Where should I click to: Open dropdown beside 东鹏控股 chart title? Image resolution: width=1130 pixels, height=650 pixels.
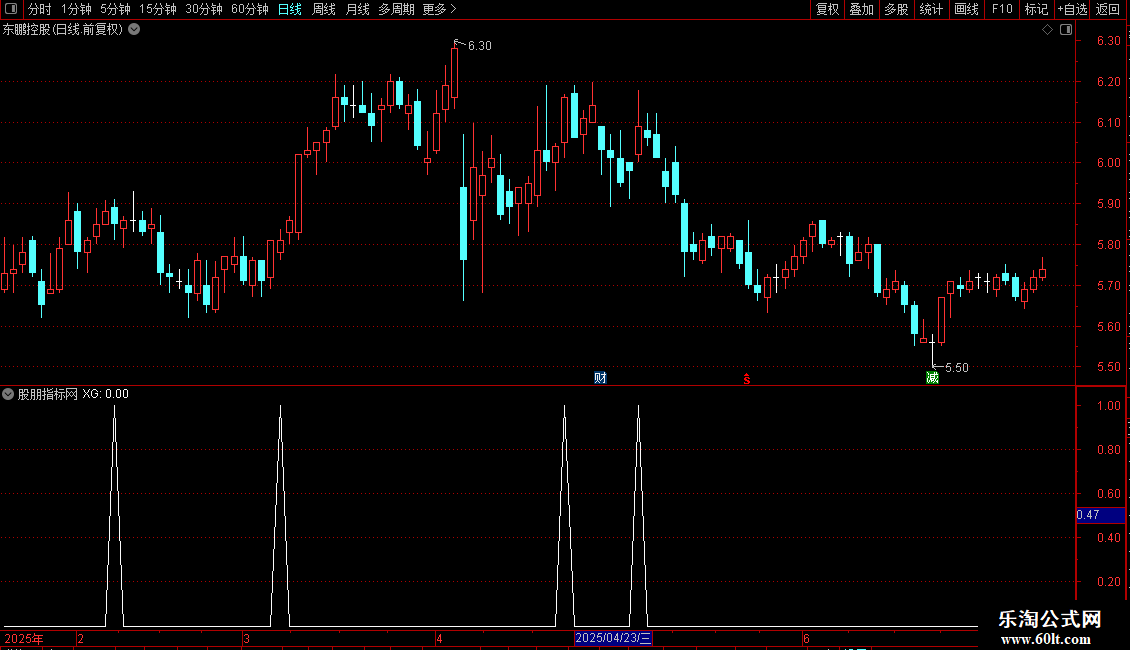(134, 30)
